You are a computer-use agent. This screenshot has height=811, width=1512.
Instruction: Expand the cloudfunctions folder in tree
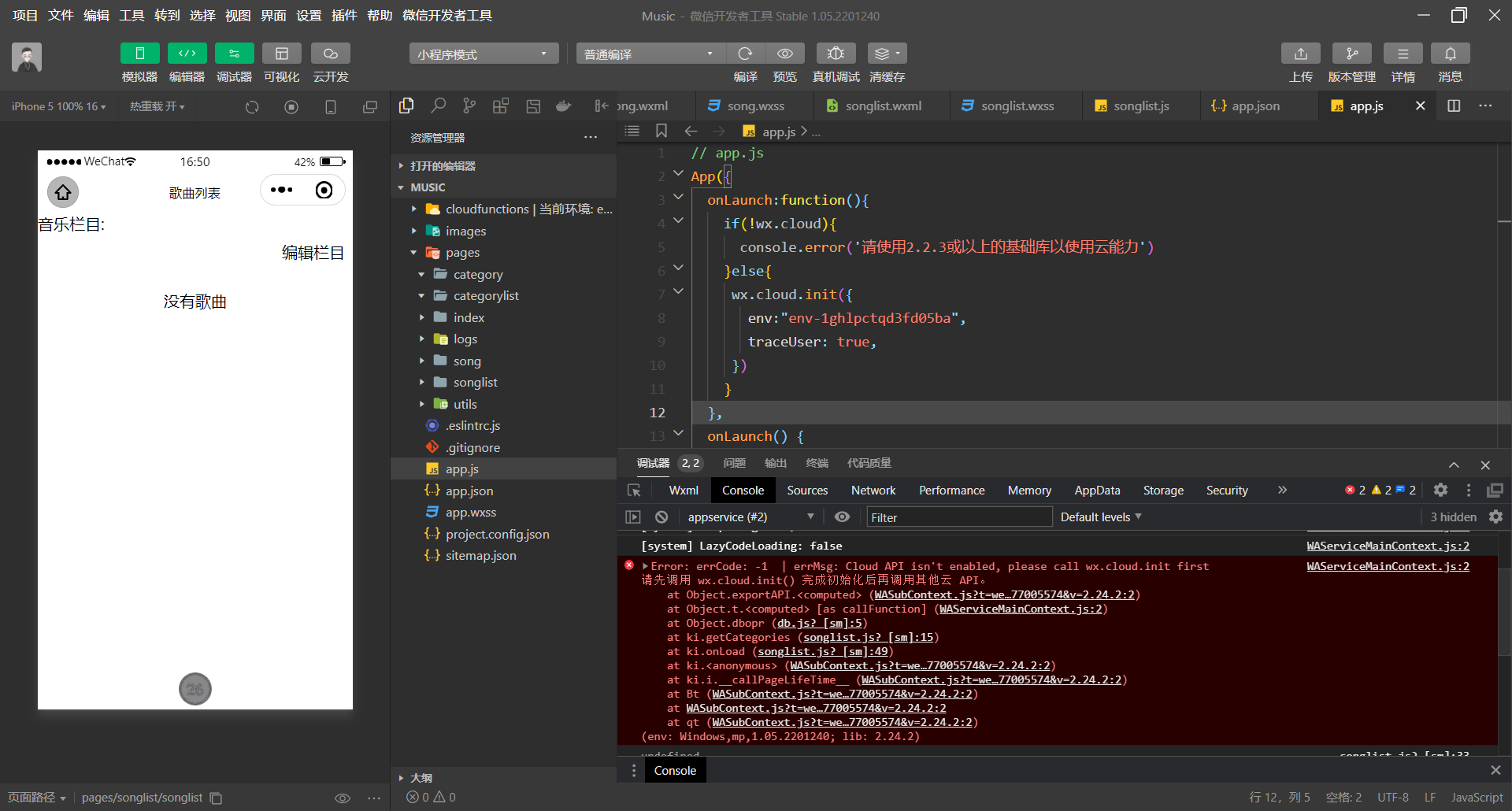[487, 209]
